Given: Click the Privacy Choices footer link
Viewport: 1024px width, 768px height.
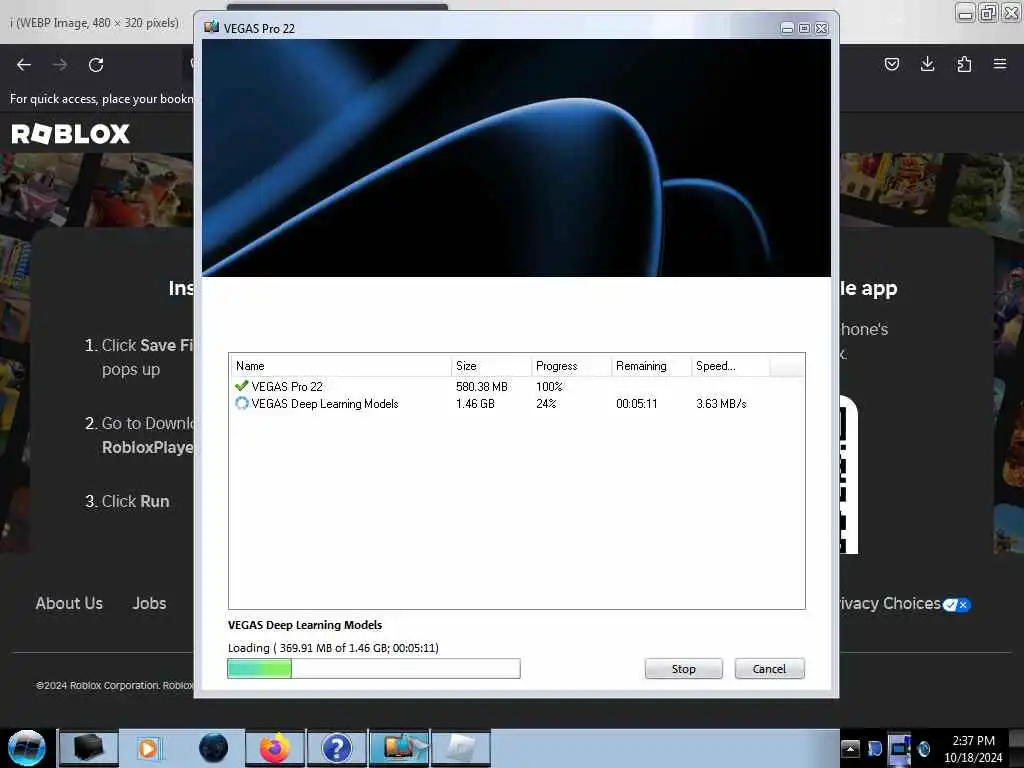Looking at the screenshot, I should [891, 603].
